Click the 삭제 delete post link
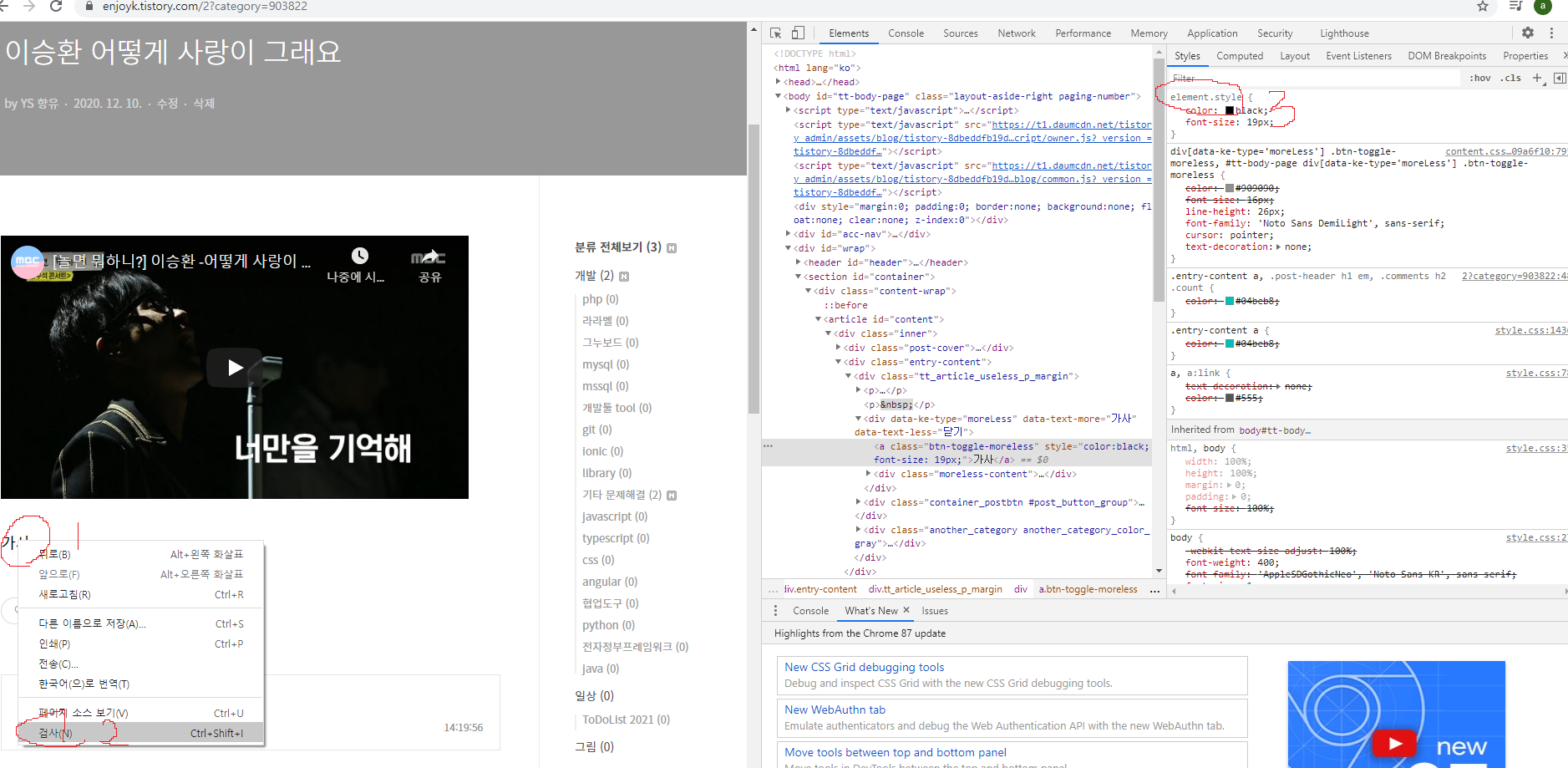The image size is (1568, 768). (x=204, y=104)
